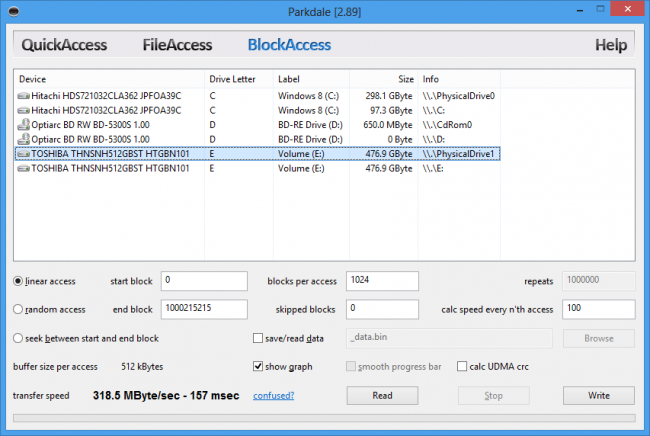
Task: Uncheck the show graph option
Action: 259,366
